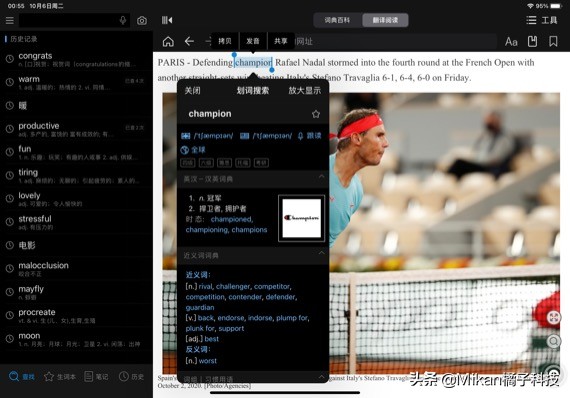Open history entry warm

76,83
